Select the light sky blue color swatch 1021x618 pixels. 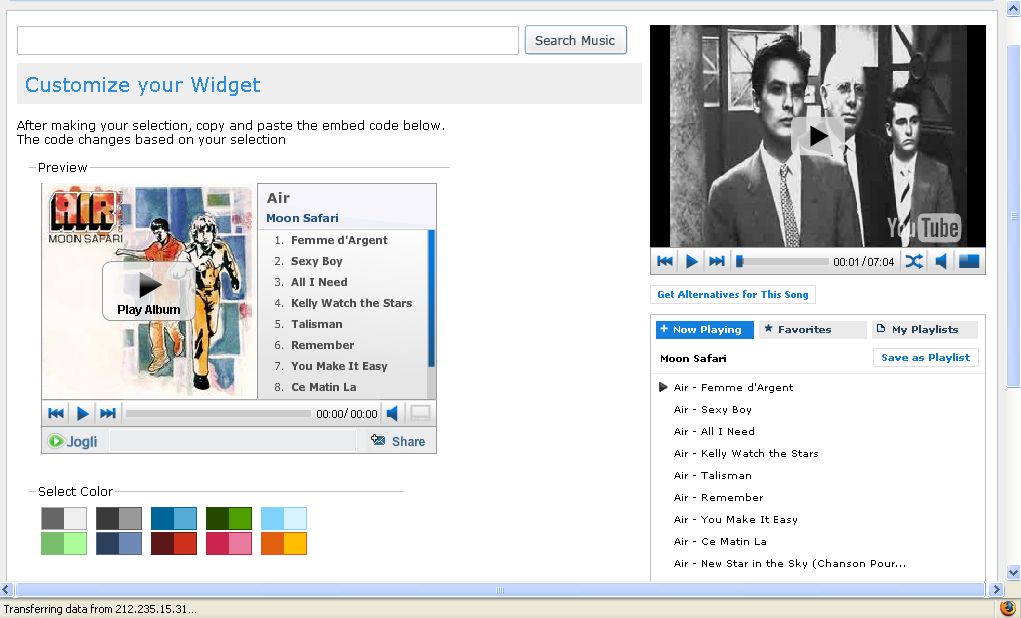click(x=284, y=518)
